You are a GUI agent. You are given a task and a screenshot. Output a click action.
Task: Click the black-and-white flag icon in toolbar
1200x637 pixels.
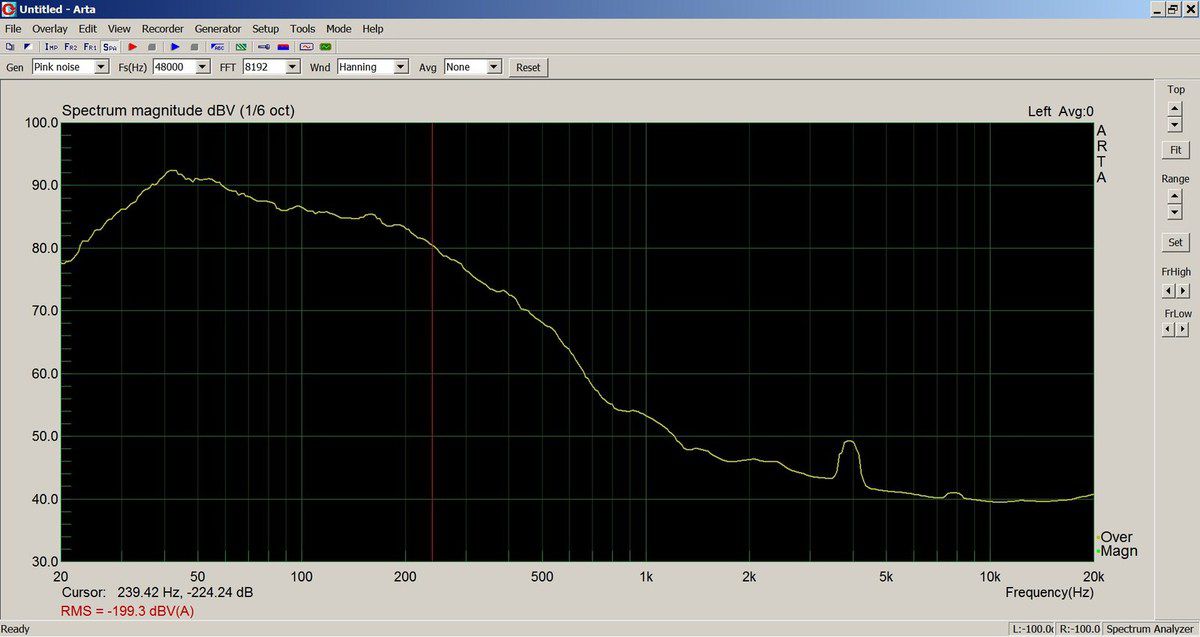[28, 46]
